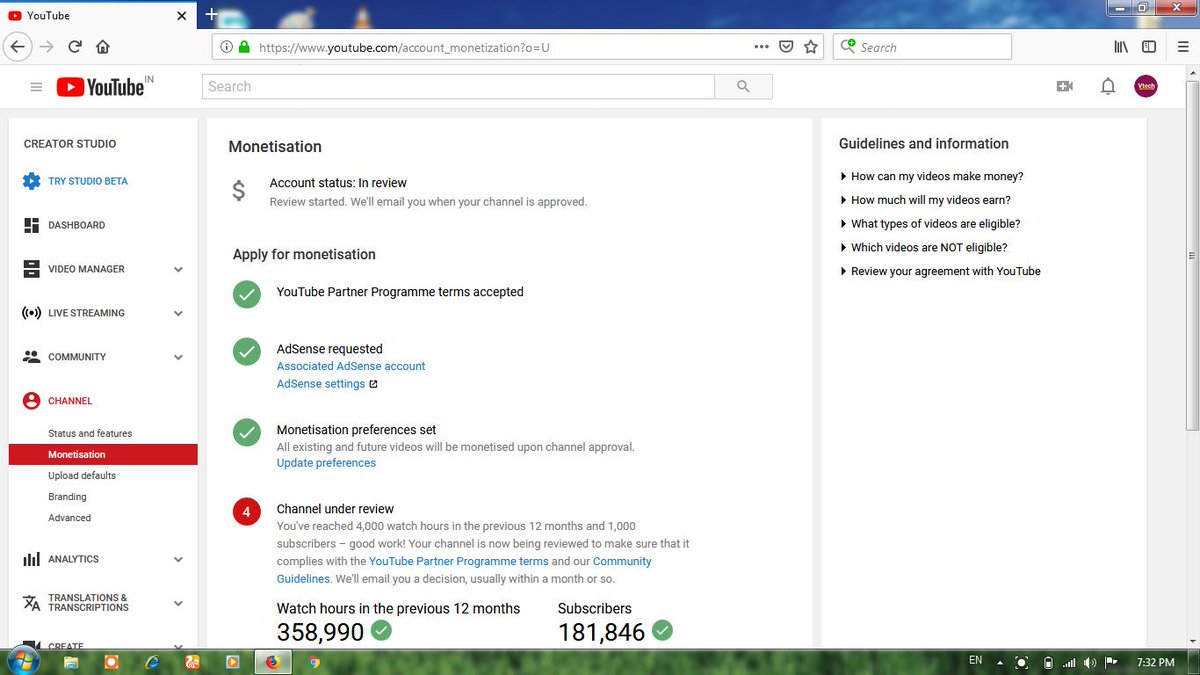Select the YouTube browser tab
This screenshot has width=1200, height=675.
tap(98, 16)
